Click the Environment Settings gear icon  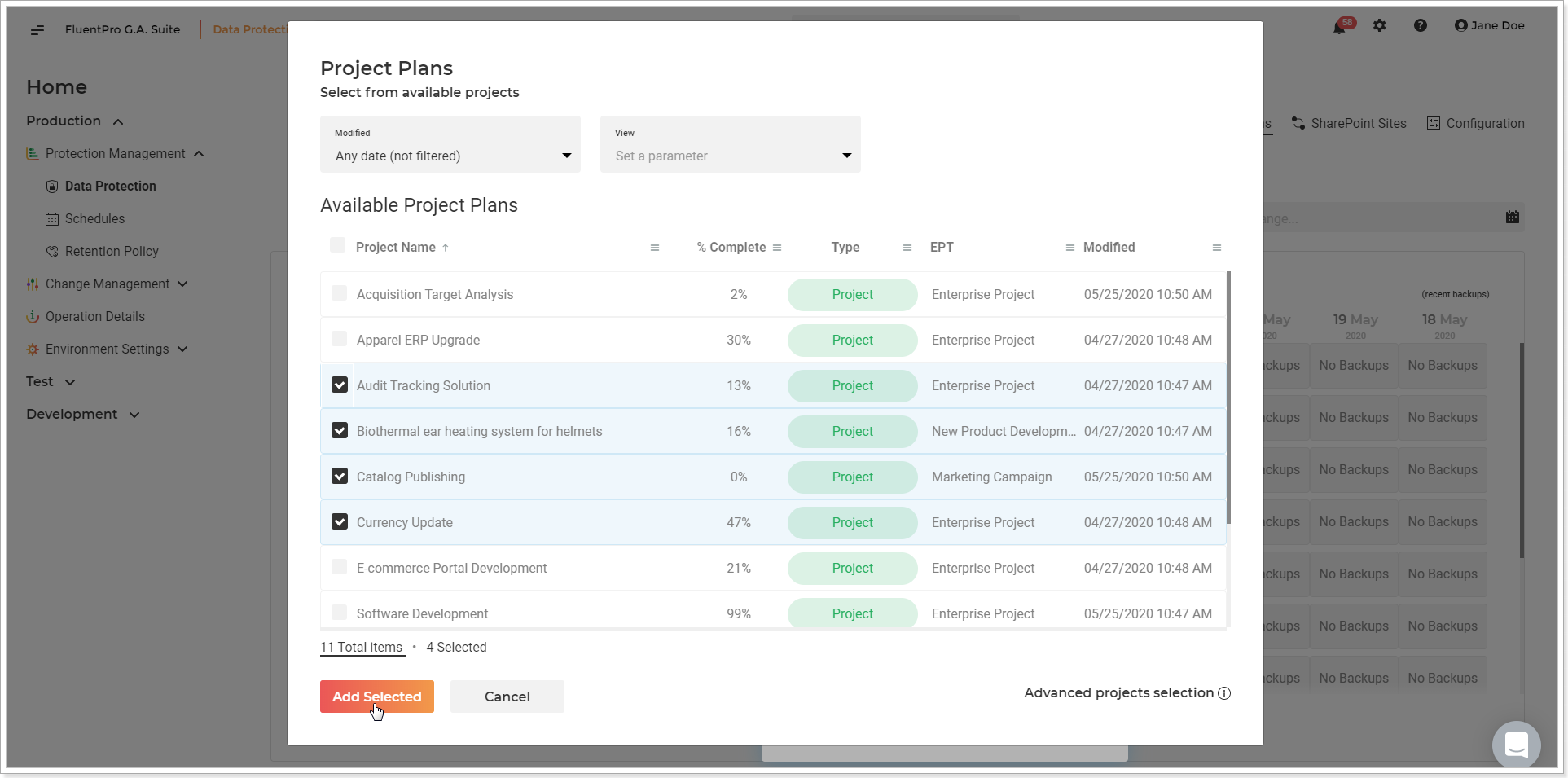pyautogui.click(x=33, y=349)
